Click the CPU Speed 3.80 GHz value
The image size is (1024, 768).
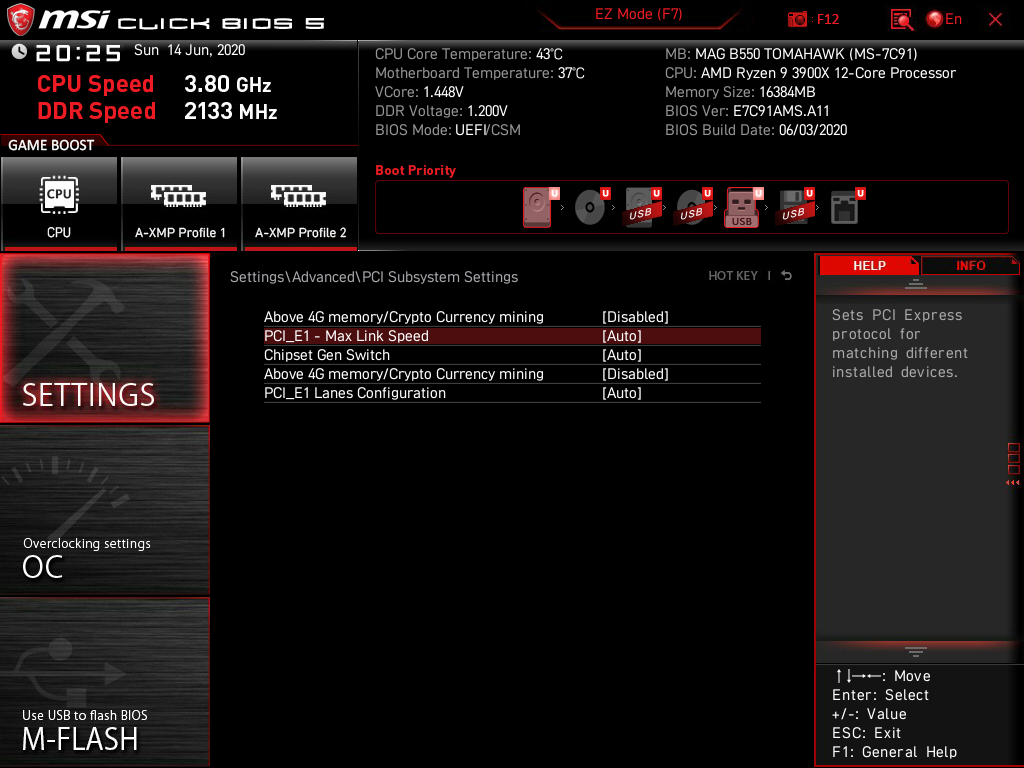(227, 84)
